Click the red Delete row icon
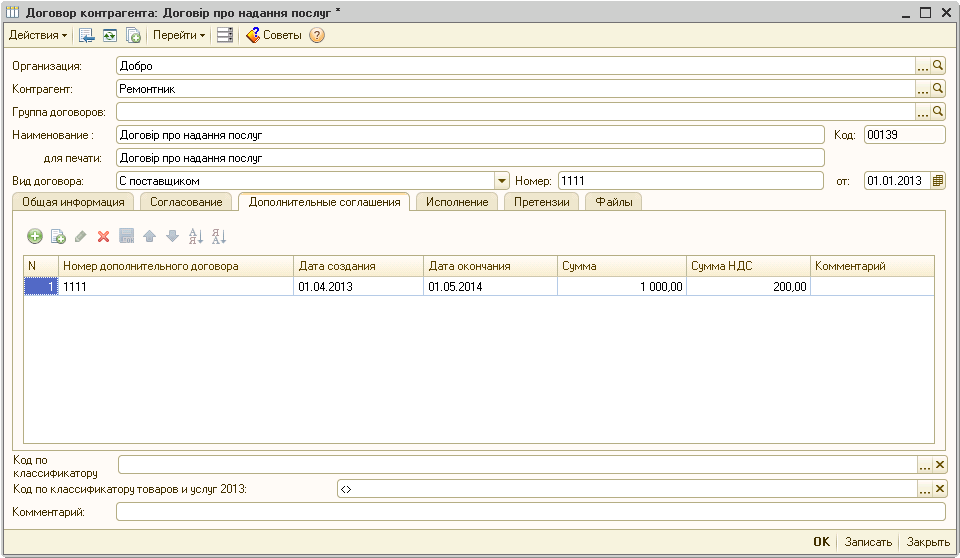960x558 pixels. [103, 236]
